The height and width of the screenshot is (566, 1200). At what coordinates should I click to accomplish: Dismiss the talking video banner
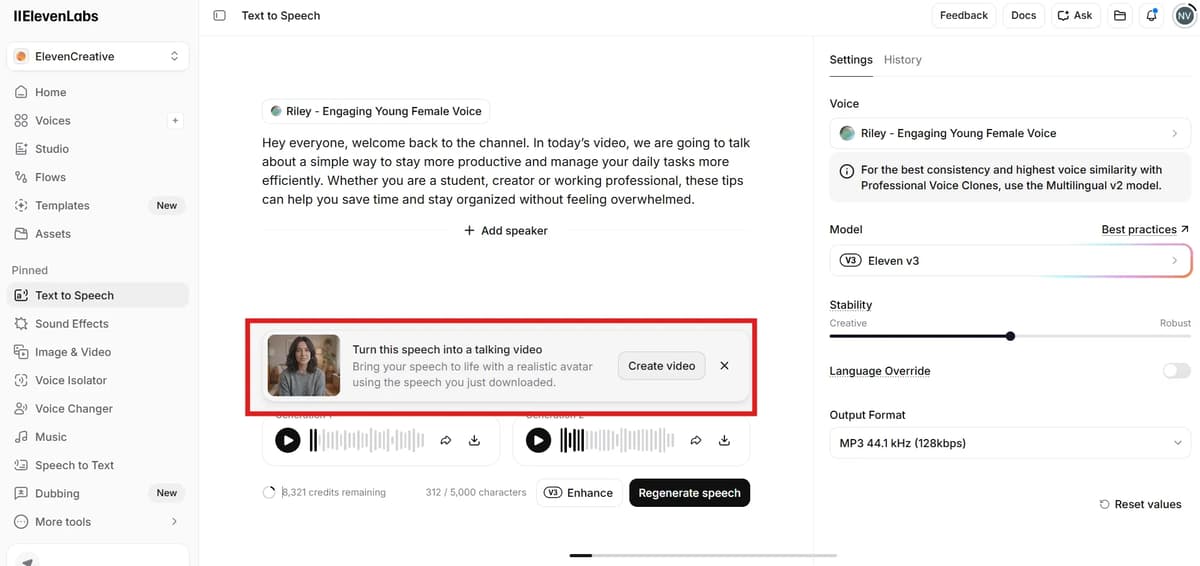coord(725,366)
